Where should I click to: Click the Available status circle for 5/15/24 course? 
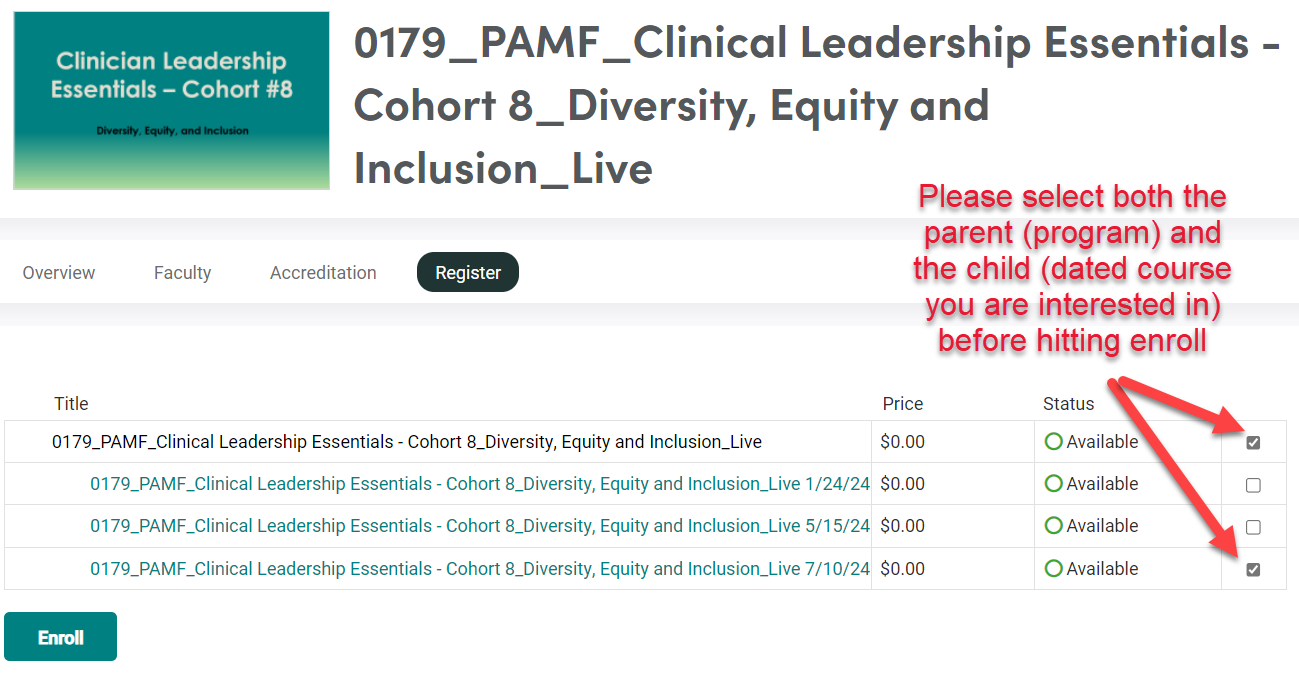pyautogui.click(x=1053, y=526)
